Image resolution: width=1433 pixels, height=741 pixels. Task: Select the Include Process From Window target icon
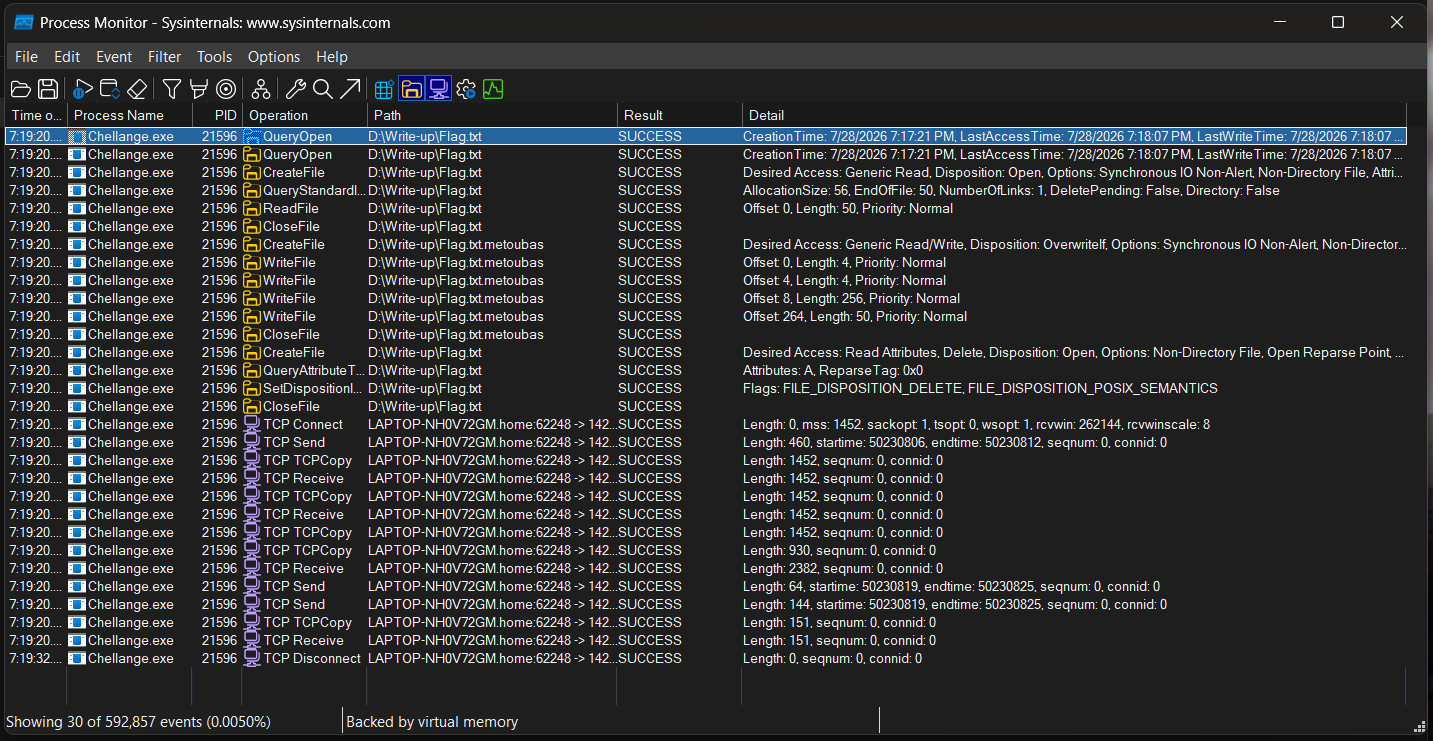point(226,89)
